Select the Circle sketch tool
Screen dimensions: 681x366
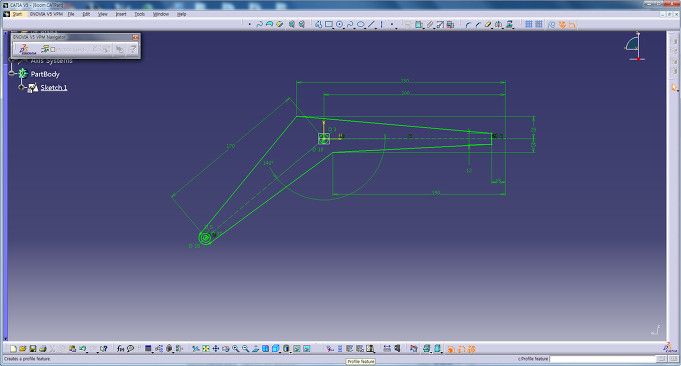point(340,25)
